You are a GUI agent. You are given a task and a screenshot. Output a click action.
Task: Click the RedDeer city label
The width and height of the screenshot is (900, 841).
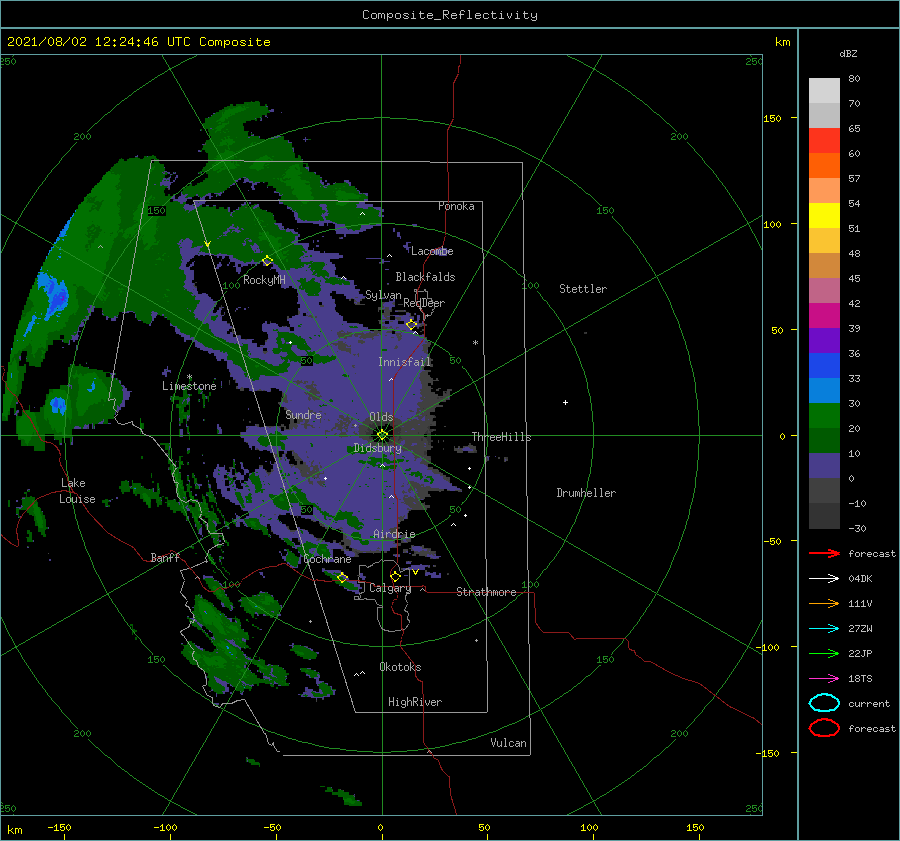[x=424, y=303]
